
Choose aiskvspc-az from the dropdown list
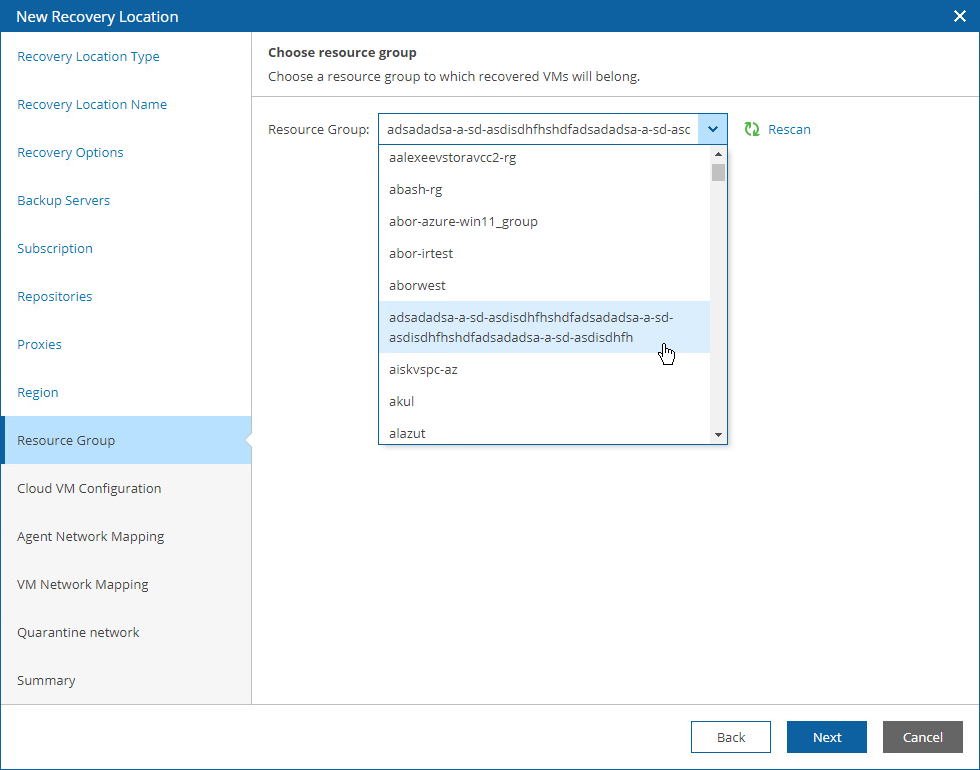(423, 370)
